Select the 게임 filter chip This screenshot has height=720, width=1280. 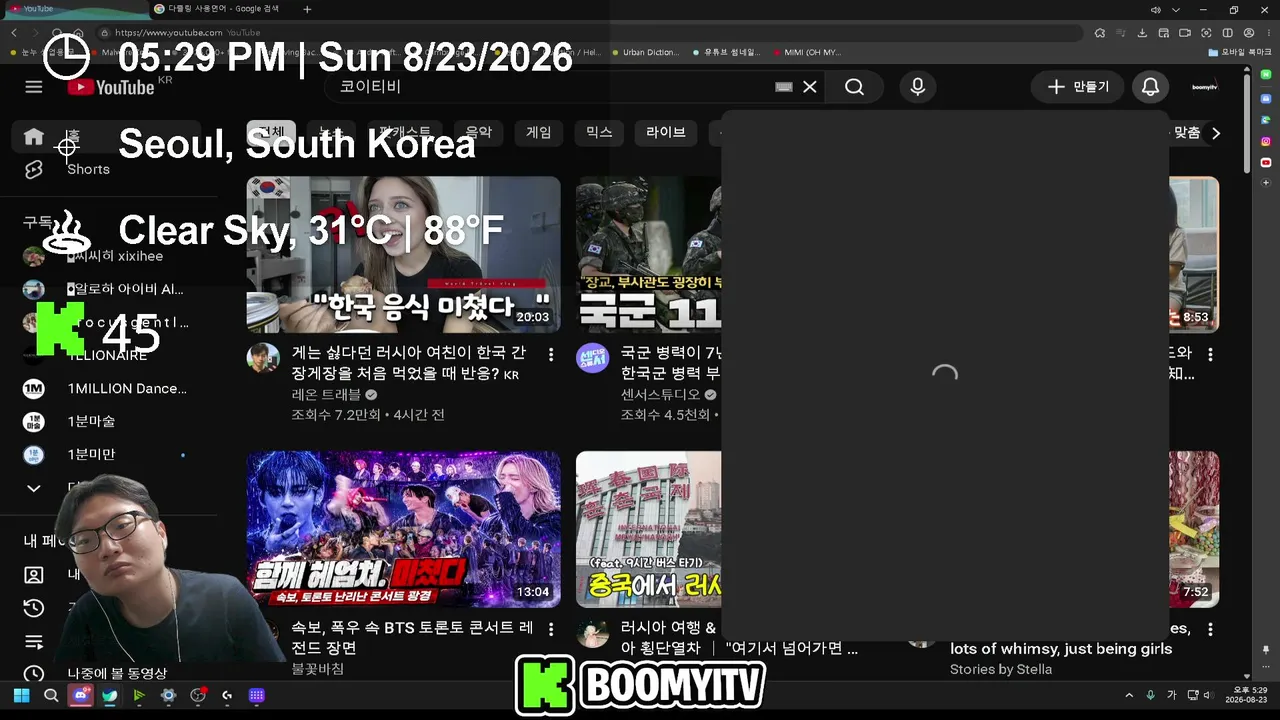point(539,132)
